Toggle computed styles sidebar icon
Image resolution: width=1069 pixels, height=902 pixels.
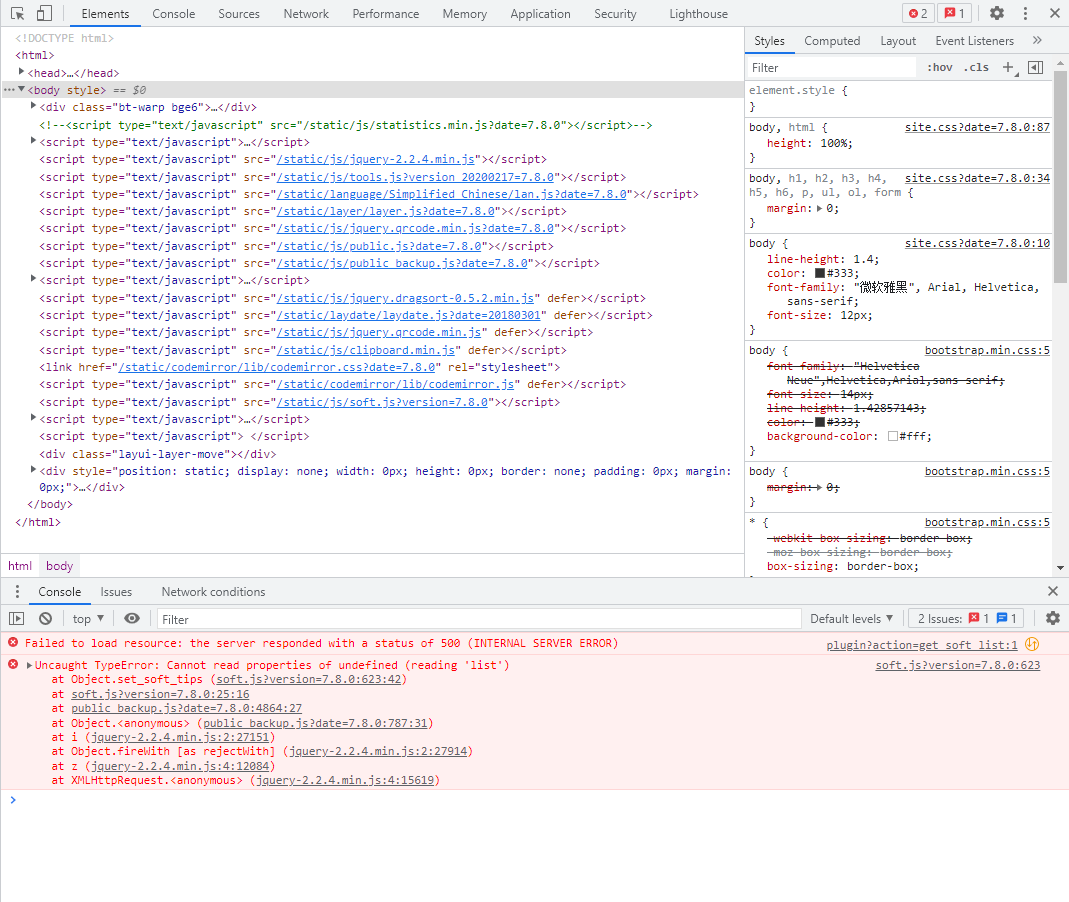[x=1036, y=67]
